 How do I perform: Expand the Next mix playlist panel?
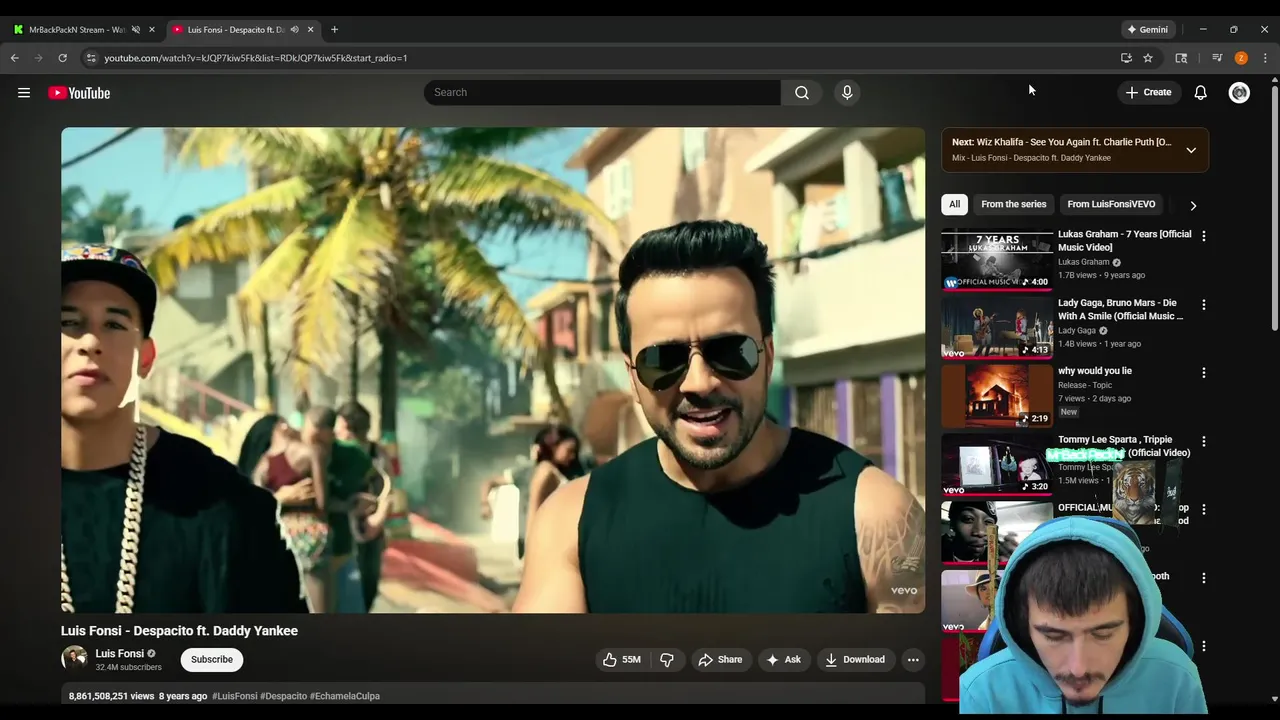[x=1191, y=150]
